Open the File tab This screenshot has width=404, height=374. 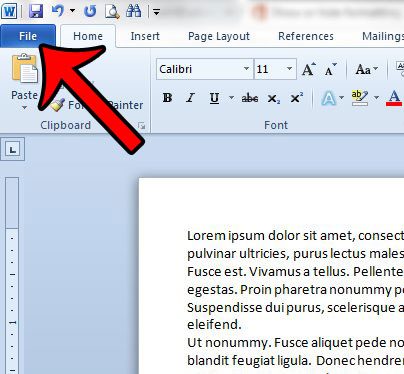click(28, 36)
